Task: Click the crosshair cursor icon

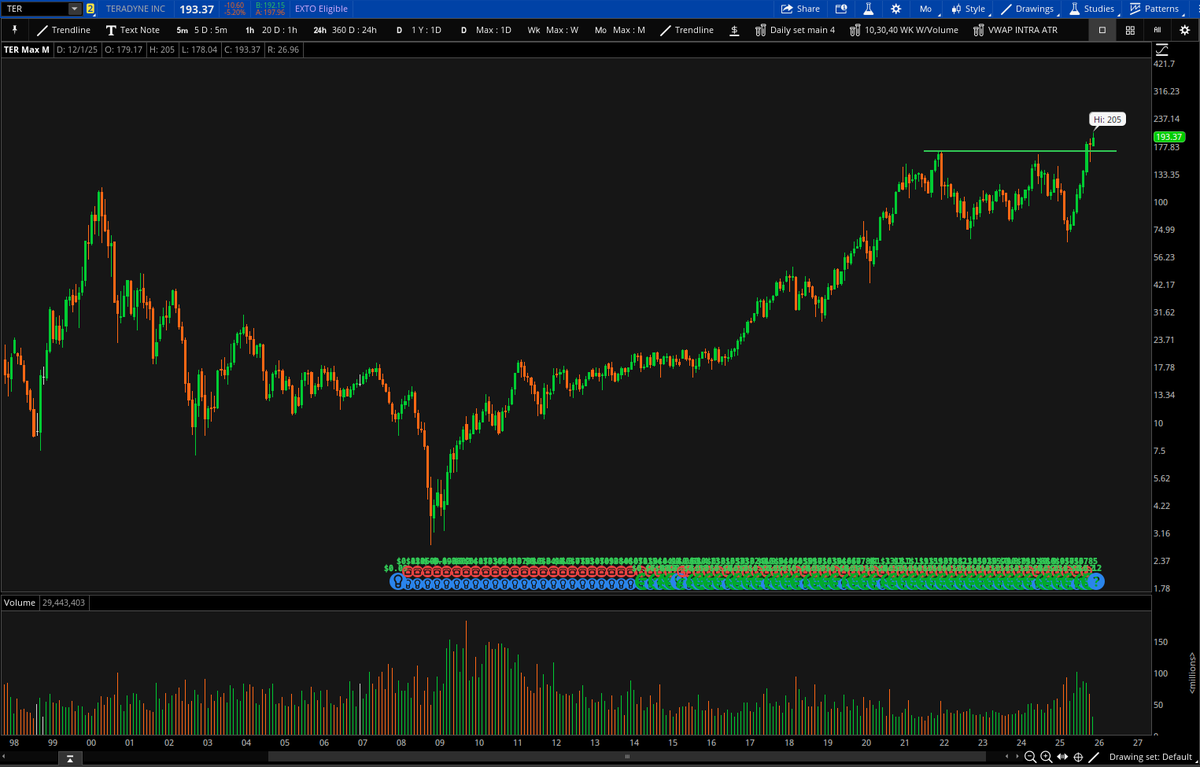Action: coord(1078,757)
